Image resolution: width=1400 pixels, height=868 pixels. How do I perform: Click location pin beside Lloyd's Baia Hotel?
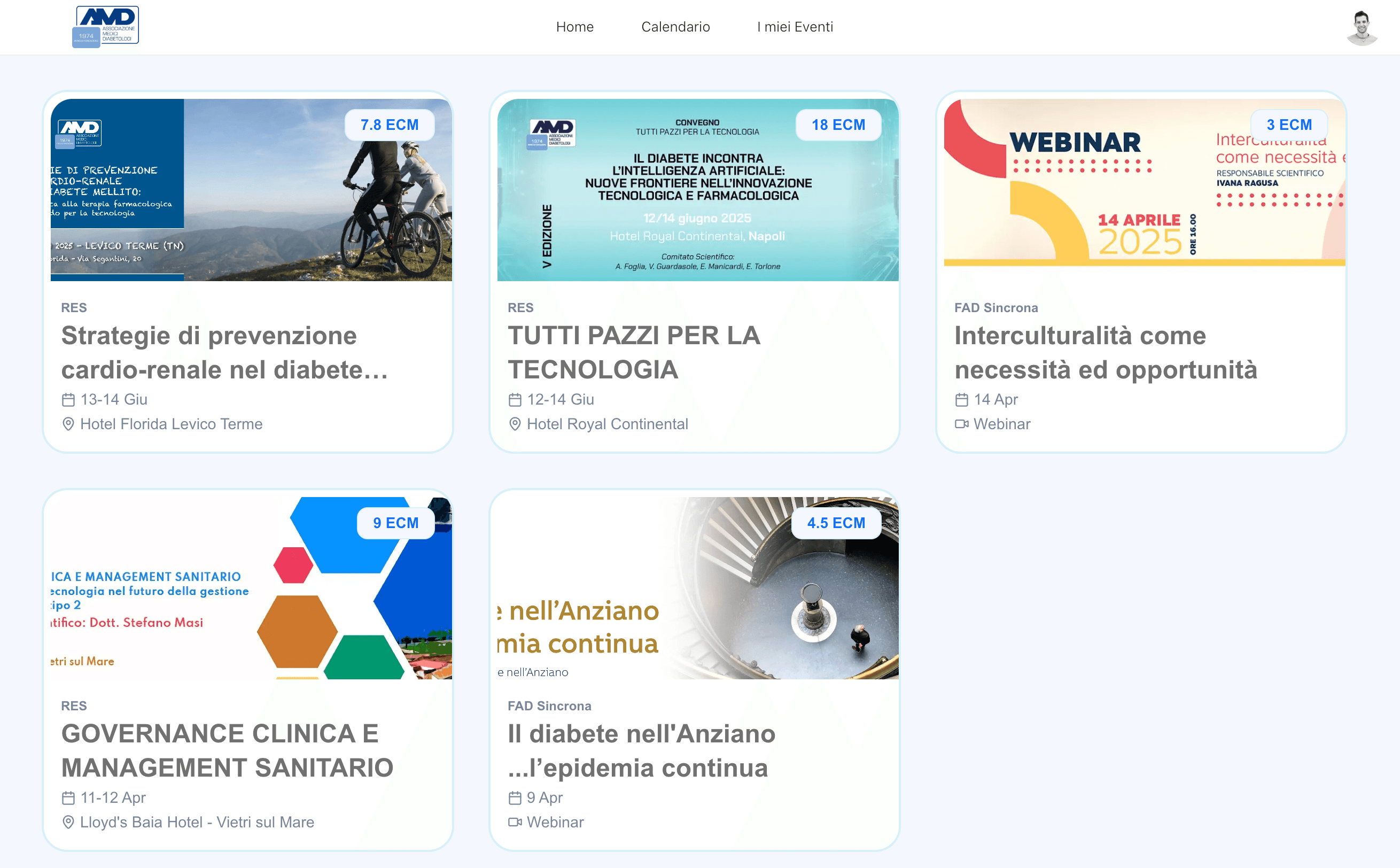click(68, 823)
